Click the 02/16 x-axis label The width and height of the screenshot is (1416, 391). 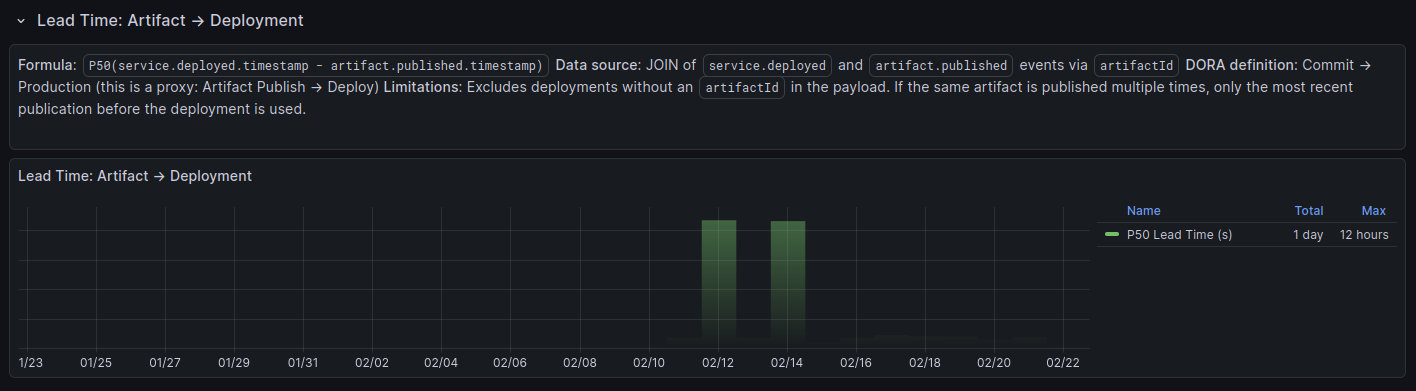[856, 362]
